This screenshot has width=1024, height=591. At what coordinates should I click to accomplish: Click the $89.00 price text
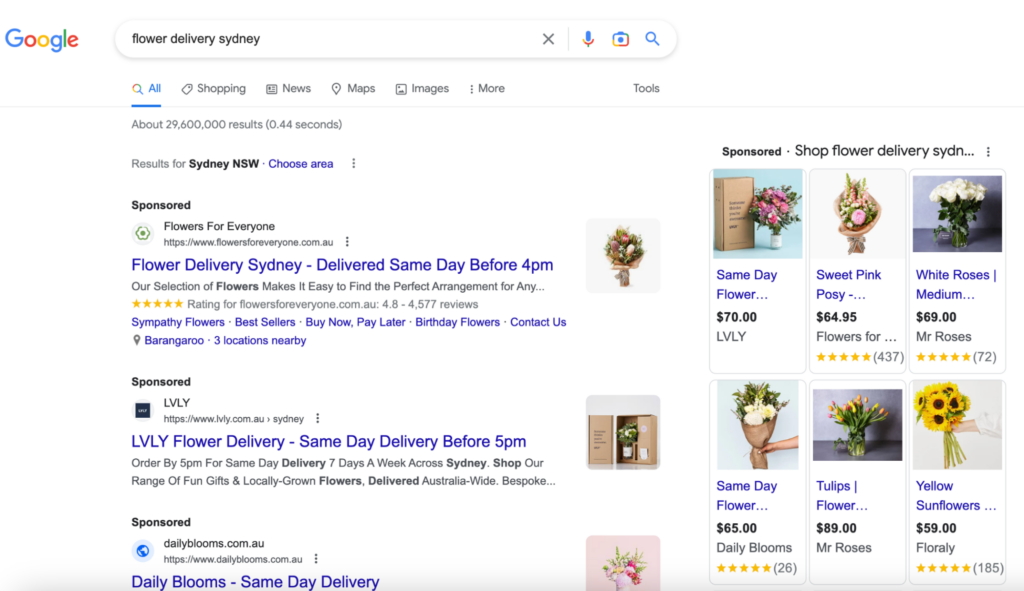coord(836,528)
